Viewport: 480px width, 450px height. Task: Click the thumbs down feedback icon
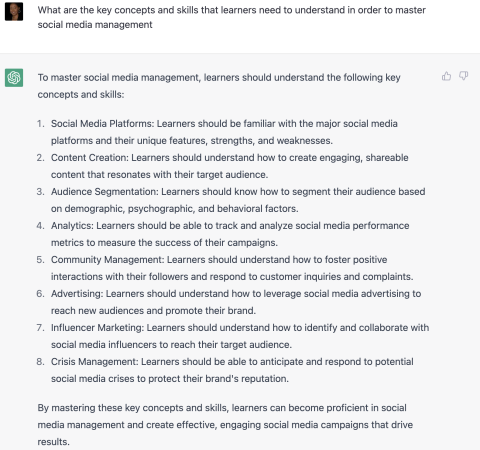click(464, 76)
